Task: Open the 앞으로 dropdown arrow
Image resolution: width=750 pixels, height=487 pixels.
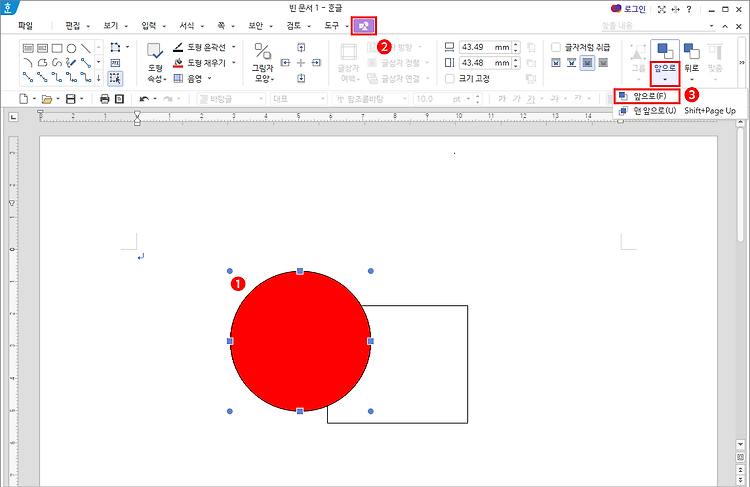Action: pyautogui.click(x=665, y=80)
